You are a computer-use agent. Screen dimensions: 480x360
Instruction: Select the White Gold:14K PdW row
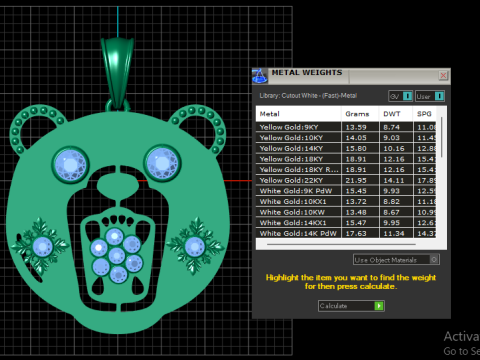tap(346, 233)
